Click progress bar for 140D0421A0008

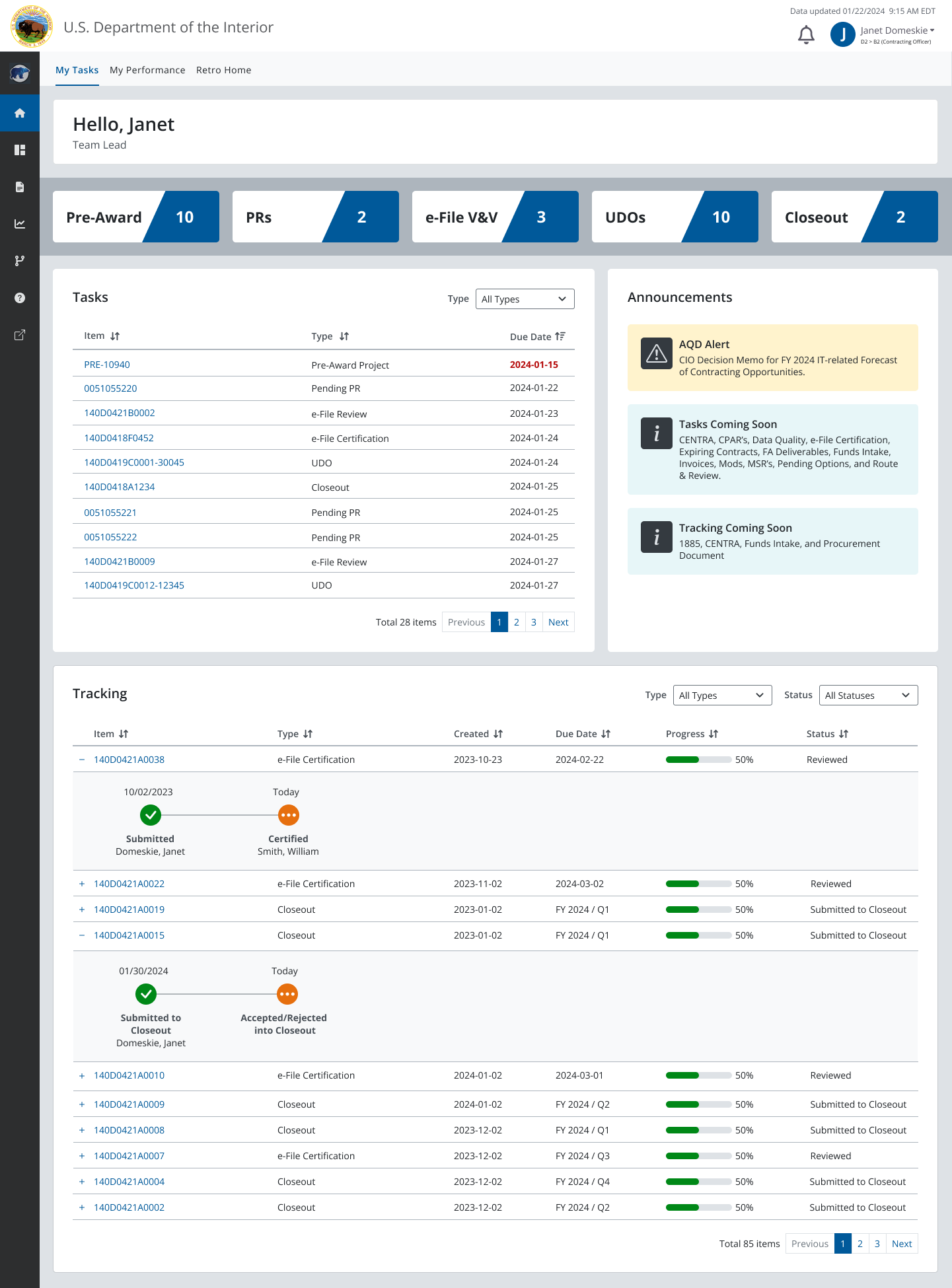click(698, 1130)
